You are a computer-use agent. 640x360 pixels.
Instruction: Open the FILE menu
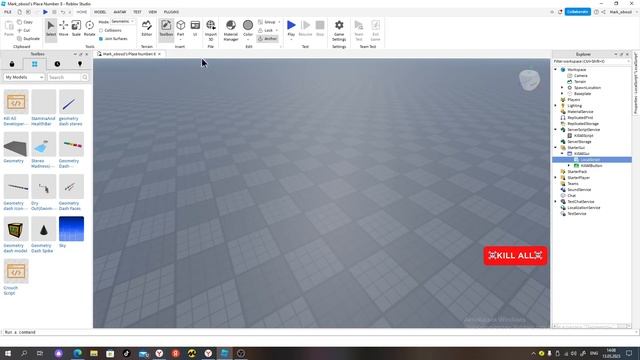[8, 12]
